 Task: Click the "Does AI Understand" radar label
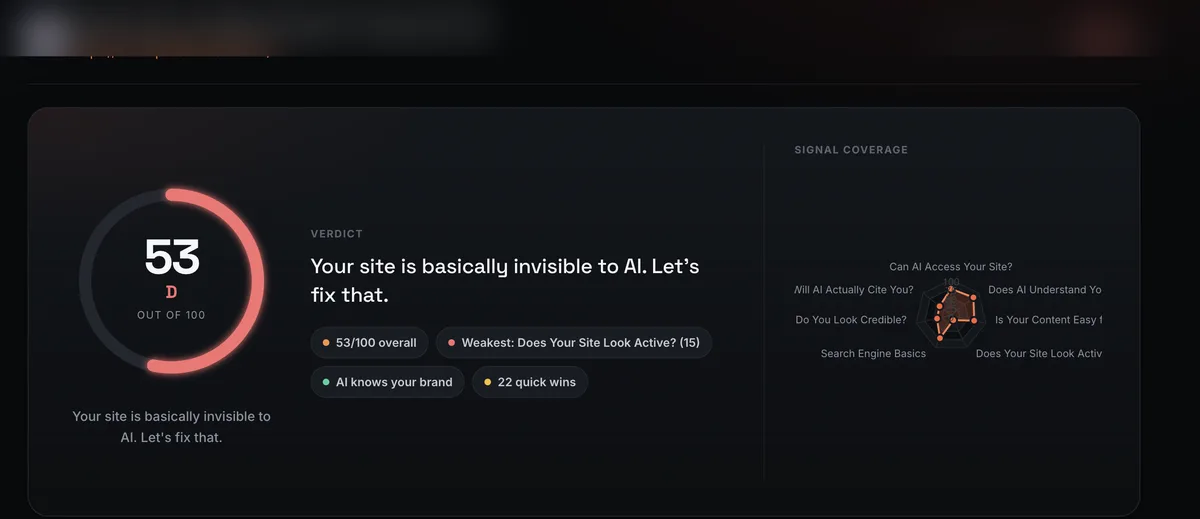coord(1045,290)
